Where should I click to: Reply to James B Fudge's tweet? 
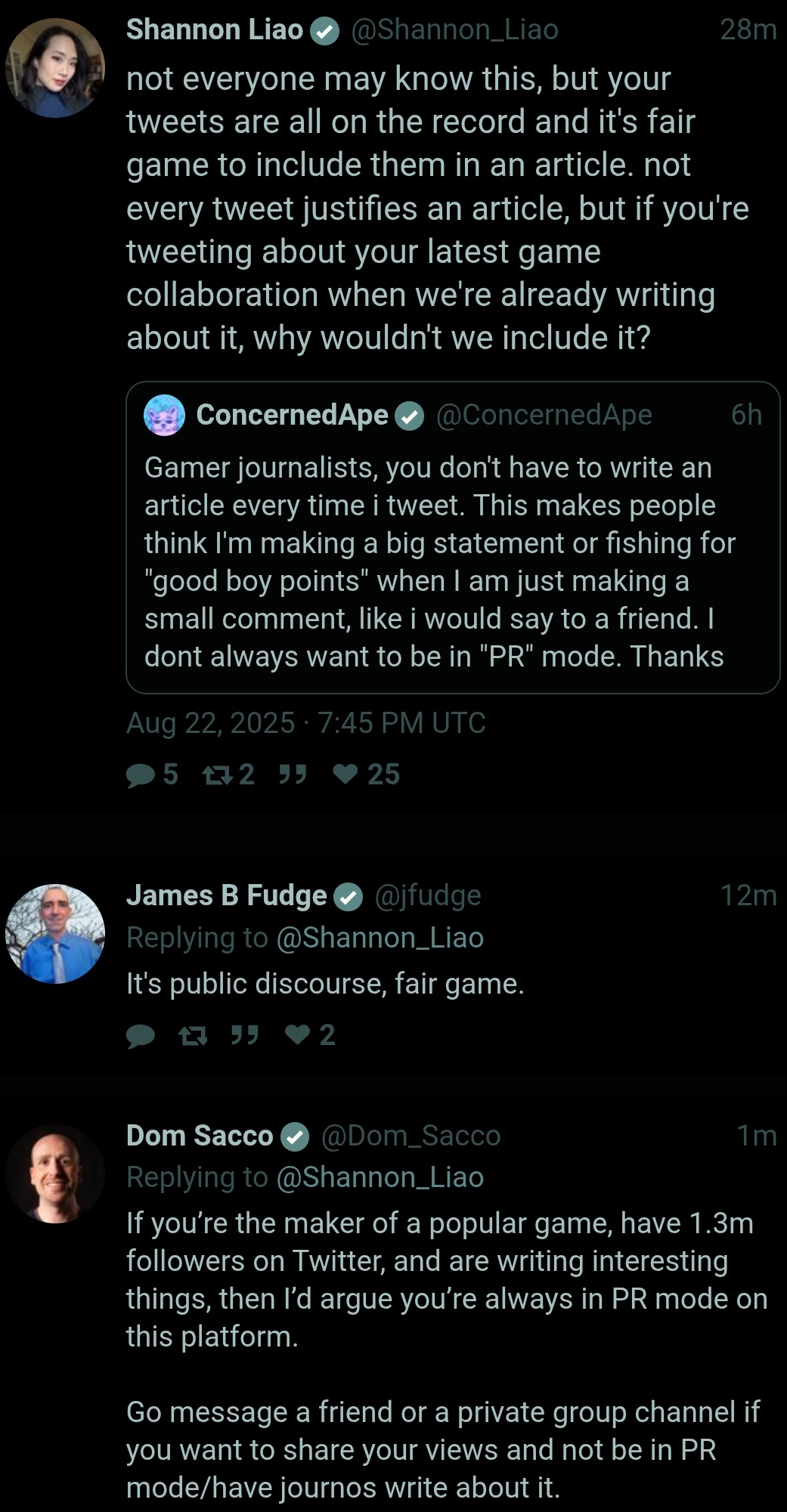(141, 1035)
